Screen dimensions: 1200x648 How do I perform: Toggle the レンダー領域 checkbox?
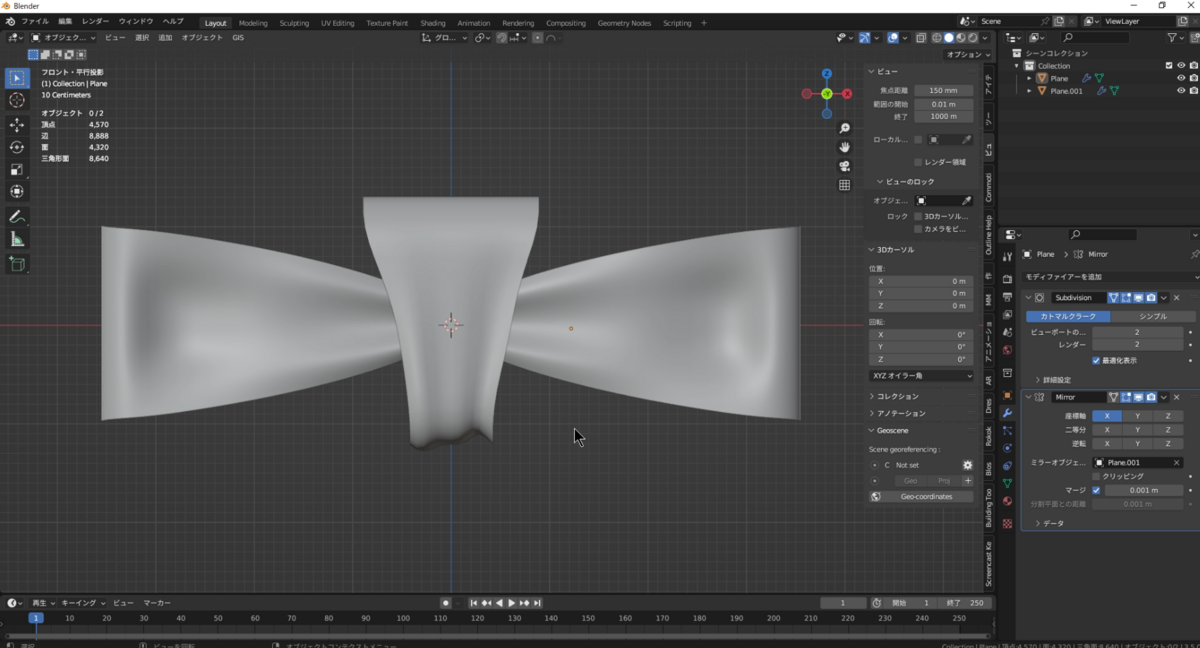pos(918,162)
